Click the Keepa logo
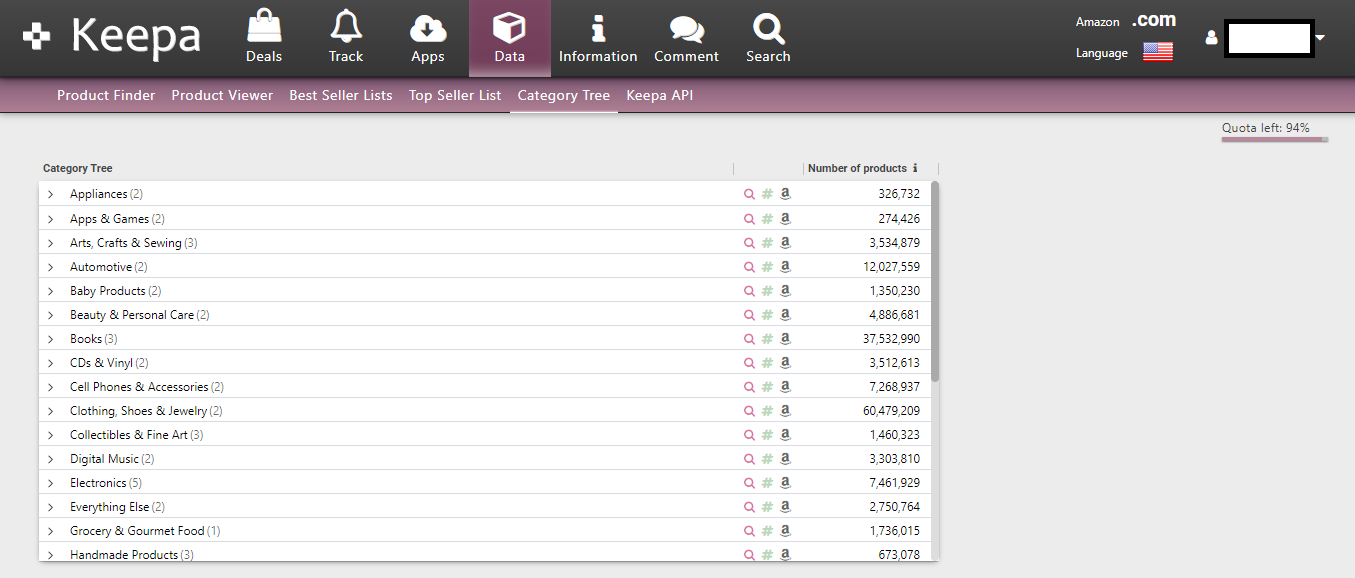This screenshot has width=1355, height=578. [112, 38]
